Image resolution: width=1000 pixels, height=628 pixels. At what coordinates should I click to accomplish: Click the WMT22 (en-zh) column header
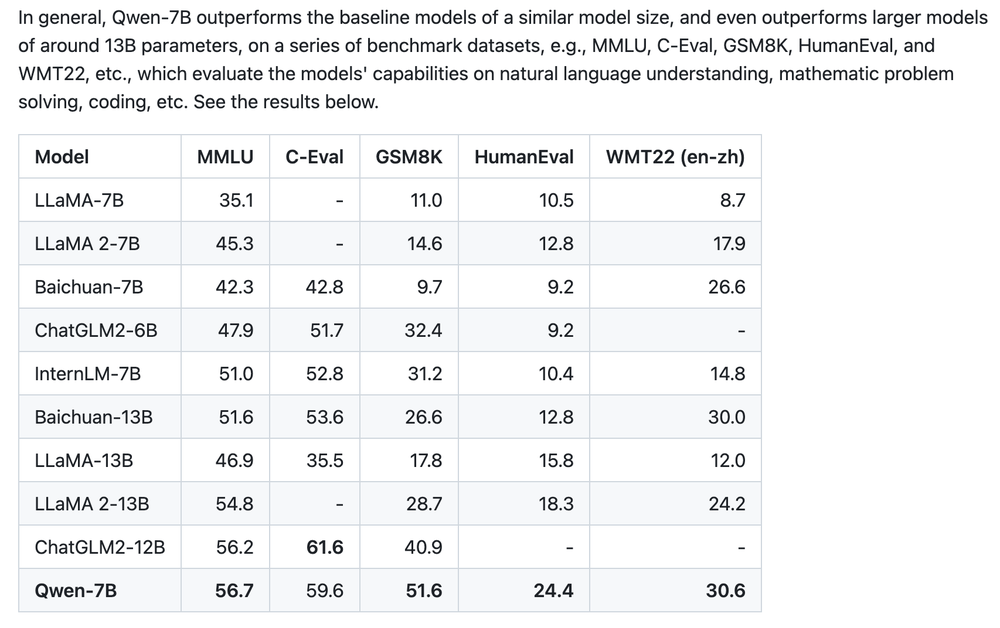pos(675,157)
